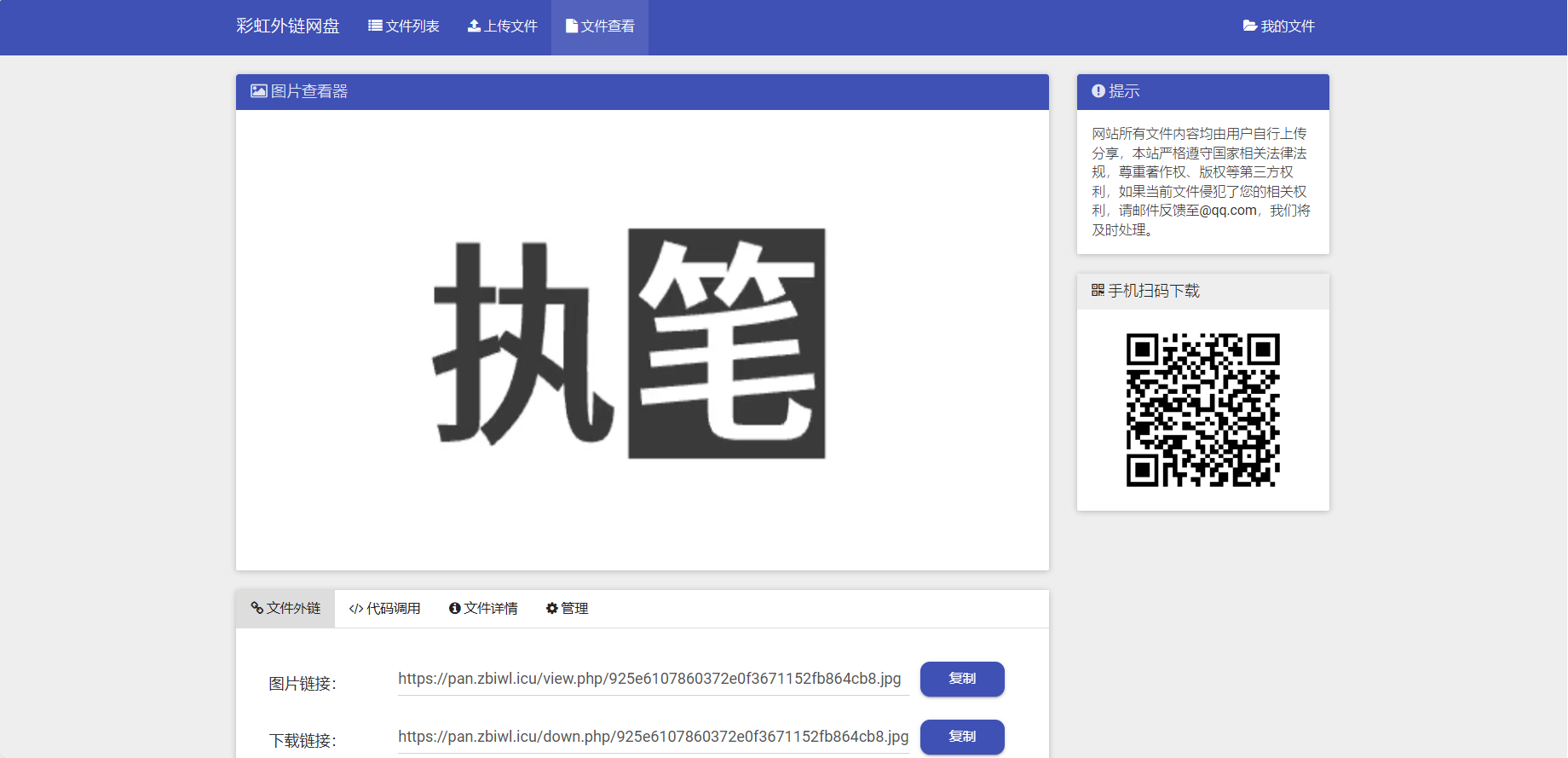Click the QR code image
The width and height of the screenshot is (1568, 758).
coord(1203,410)
